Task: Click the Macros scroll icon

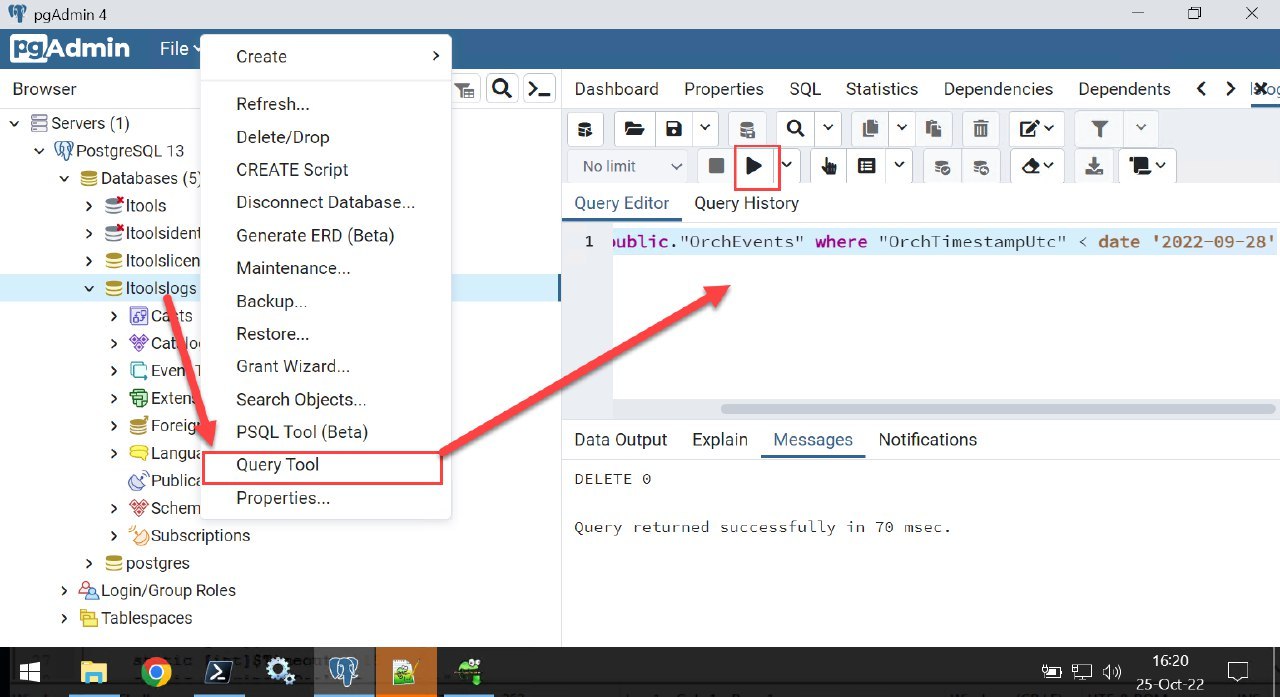Action: click(1147, 166)
